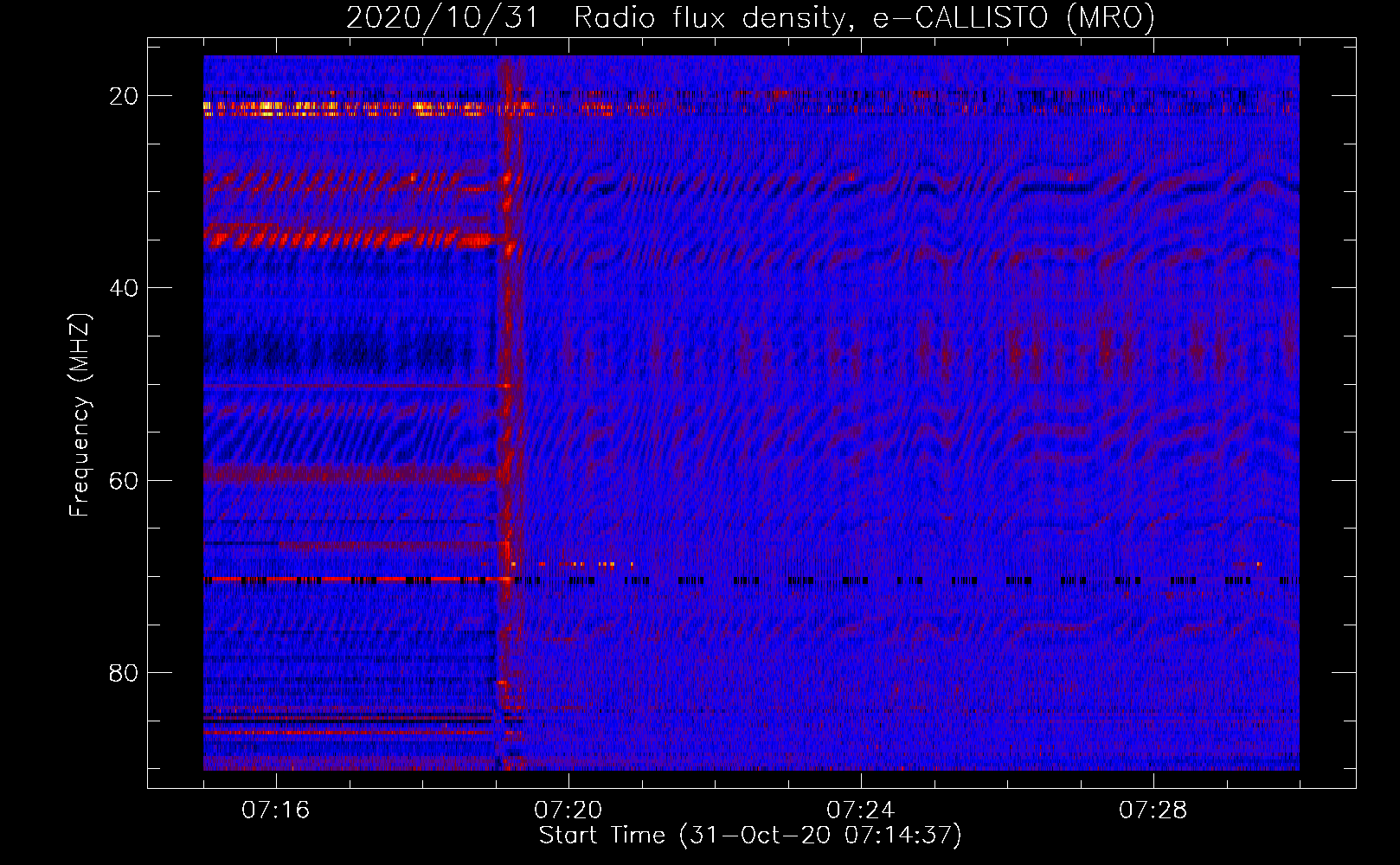Click the '80' frequency tick label
The width and height of the screenshot is (1400, 865).
pos(124,672)
